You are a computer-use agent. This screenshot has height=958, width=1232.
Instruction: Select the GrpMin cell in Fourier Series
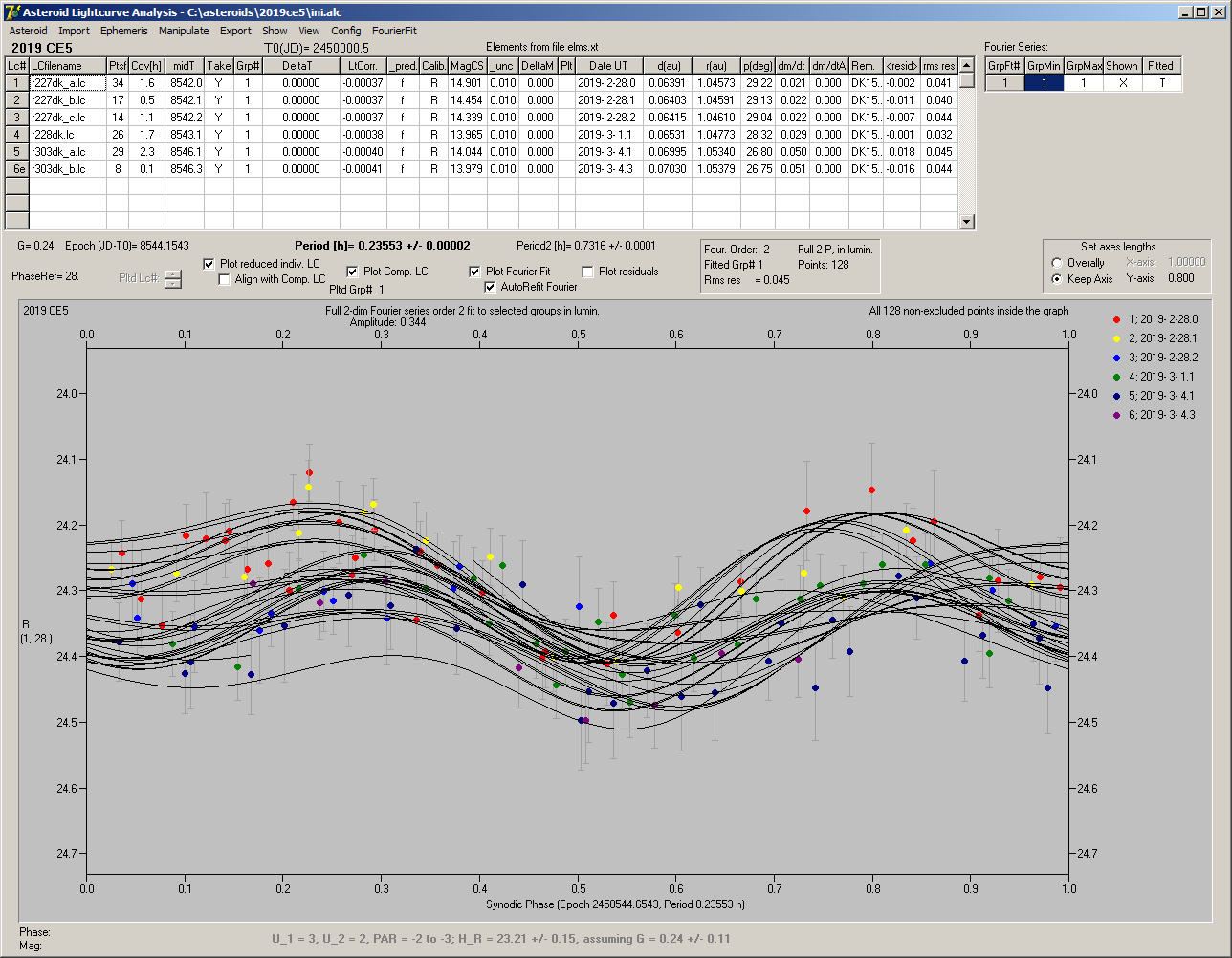pyautogui.click(x=1044, y=83)
